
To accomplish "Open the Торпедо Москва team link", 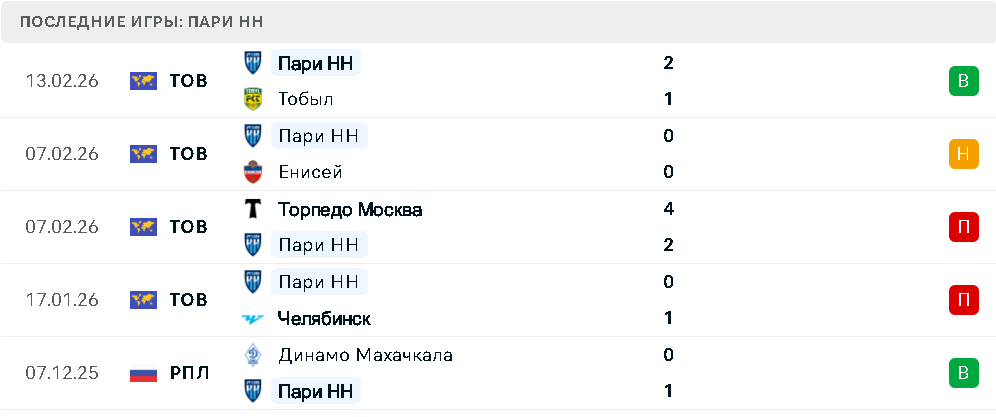I will [x=350, y=210].
